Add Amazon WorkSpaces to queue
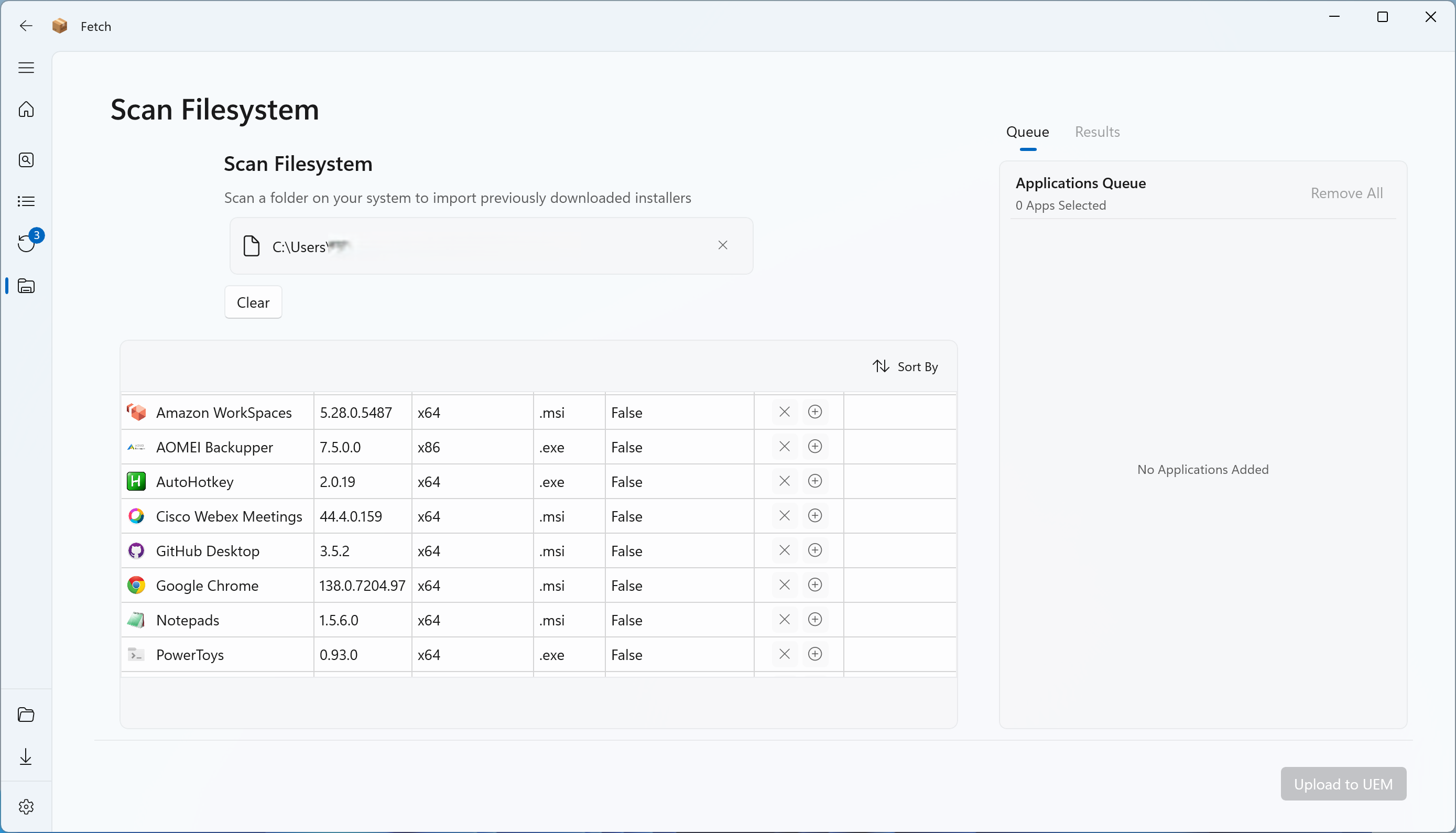 coord(815,412)
